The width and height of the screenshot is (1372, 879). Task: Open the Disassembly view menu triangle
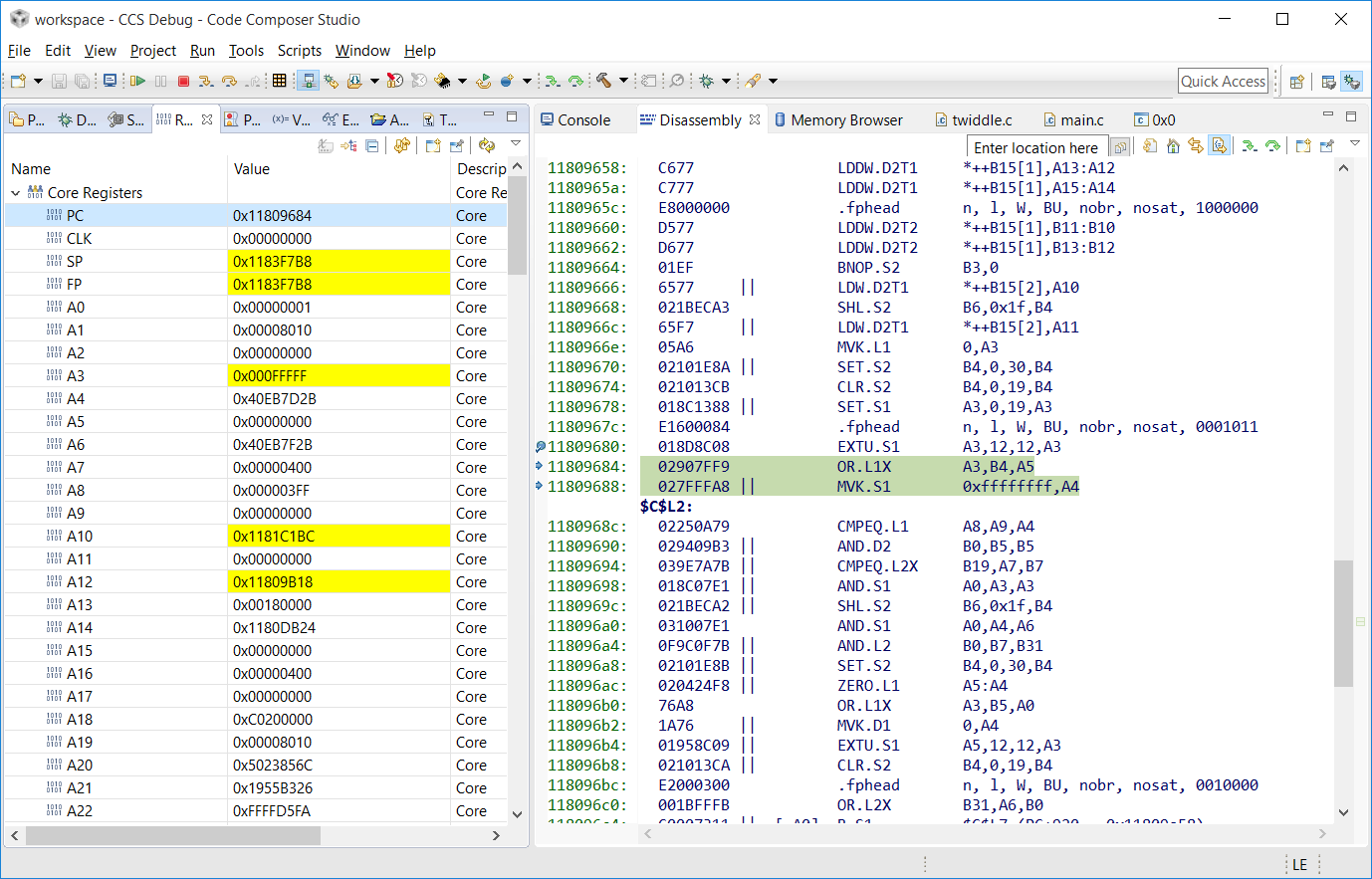[x=1355, y=143]
